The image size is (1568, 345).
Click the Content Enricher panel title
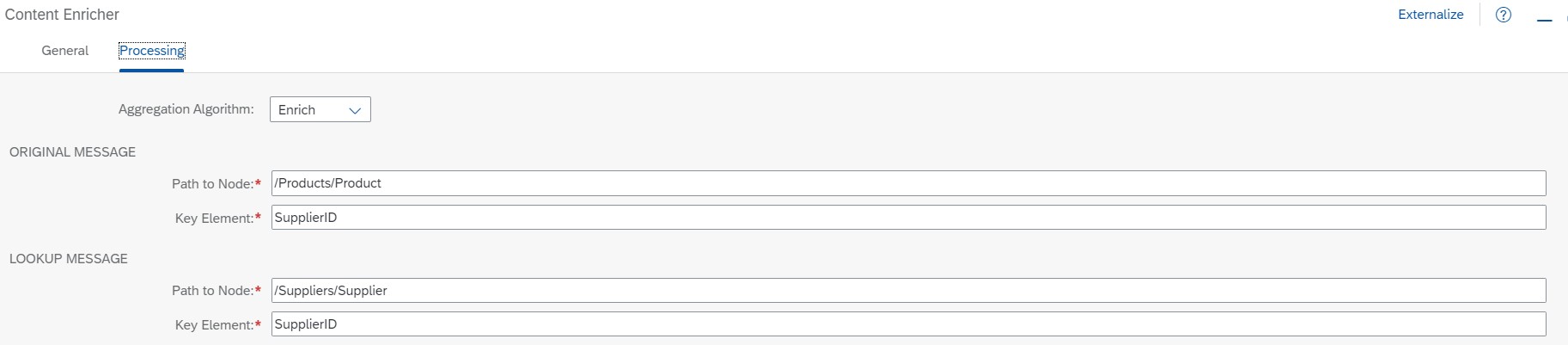[62, 15]
